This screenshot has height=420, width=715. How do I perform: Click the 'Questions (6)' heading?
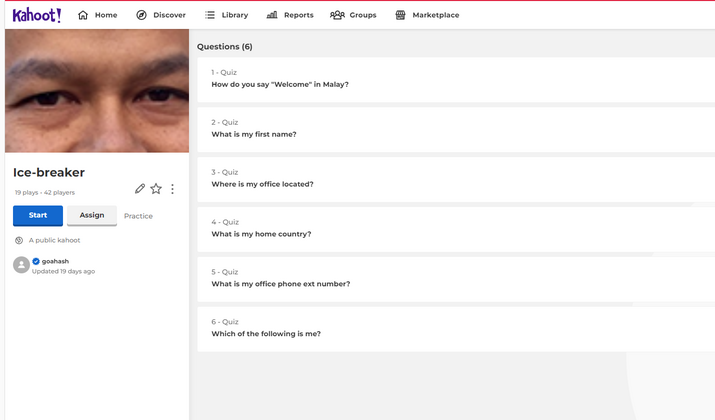[225, 47]
